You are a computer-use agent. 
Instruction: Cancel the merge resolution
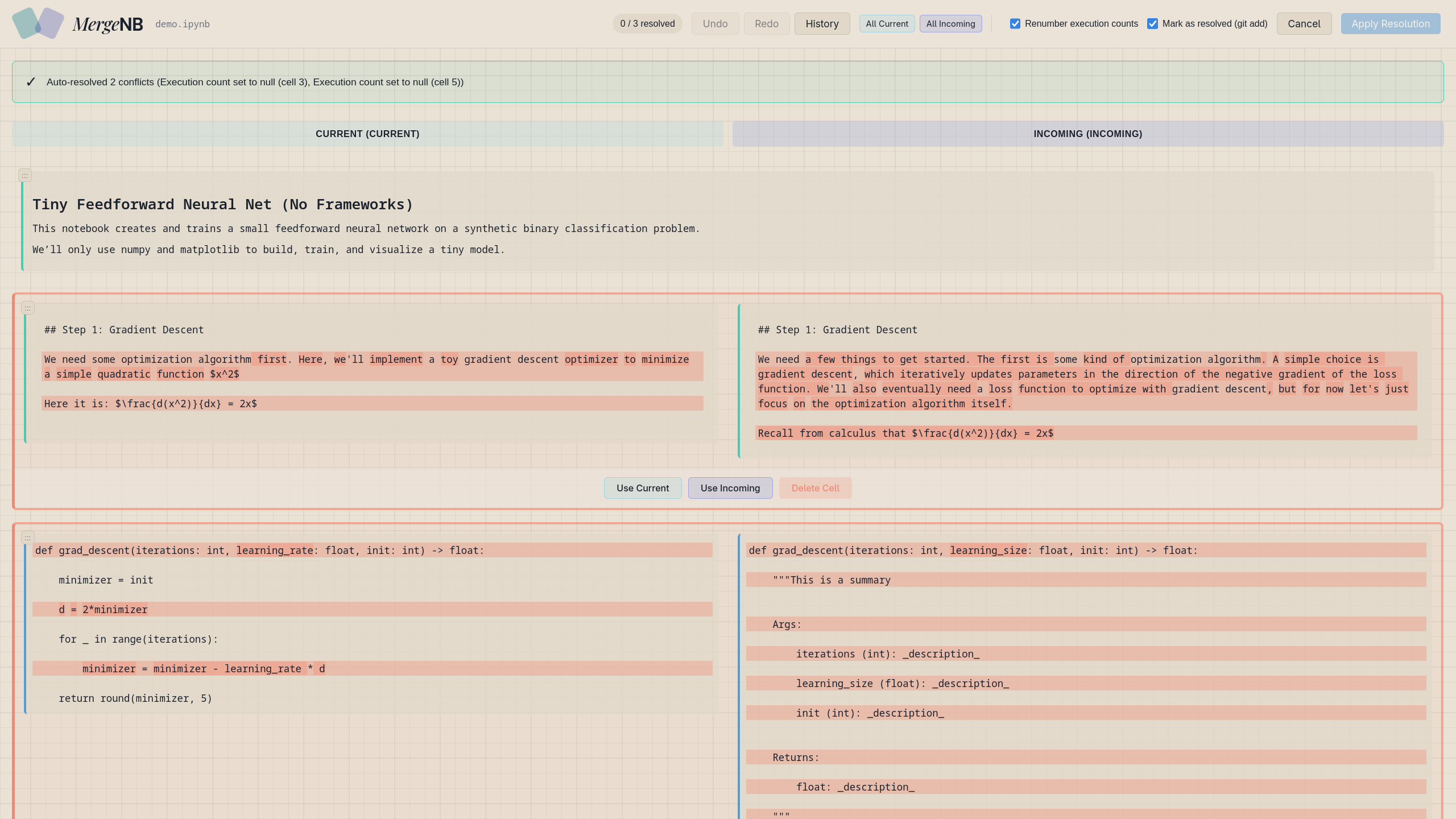click(x=1304, y=24)
